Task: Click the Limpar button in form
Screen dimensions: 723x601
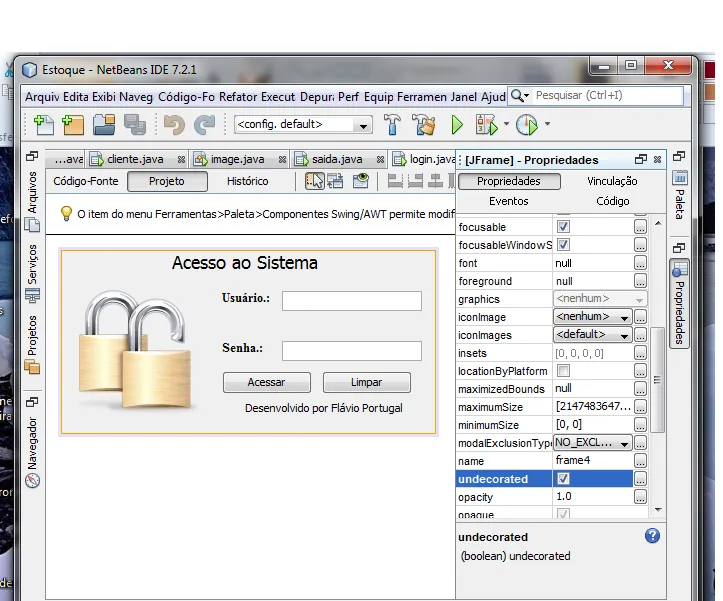Action: click(x=367, y=382)
